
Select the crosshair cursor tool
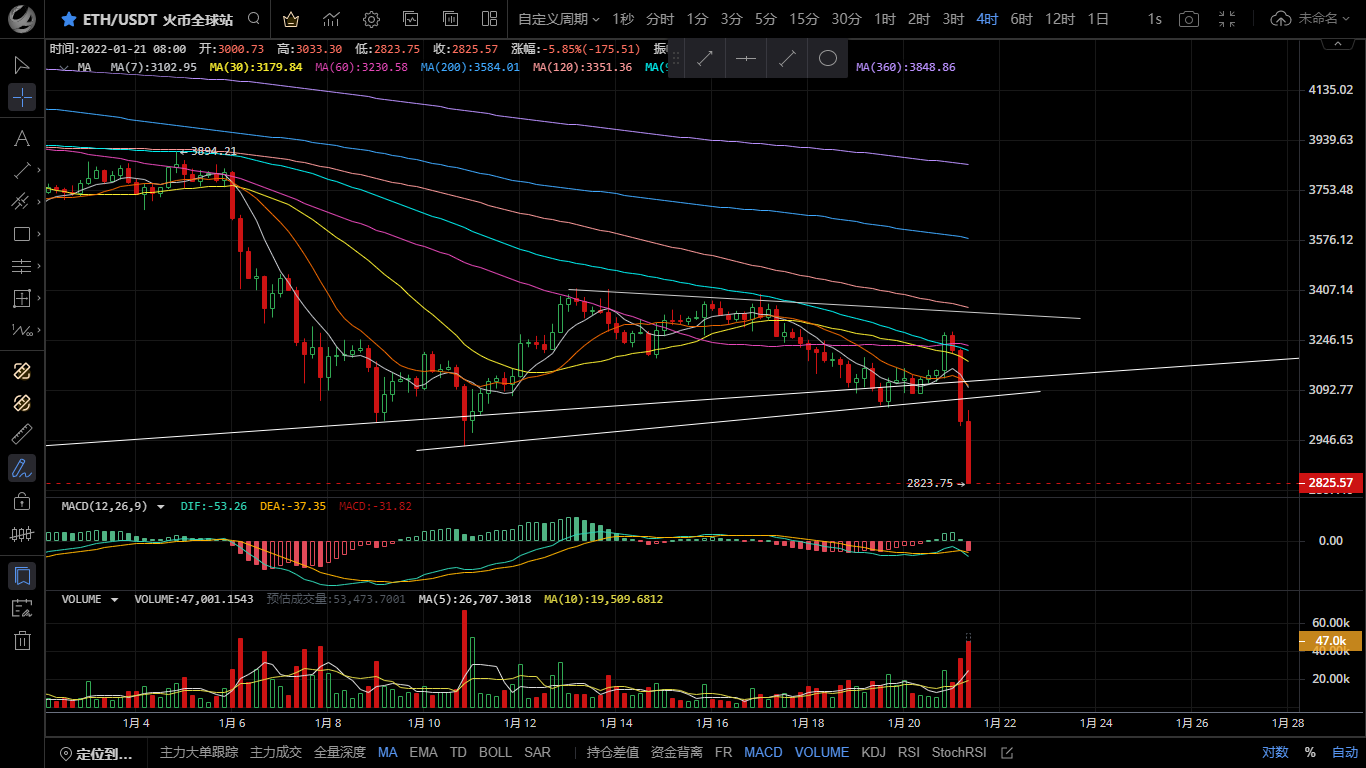coord(22,97)
